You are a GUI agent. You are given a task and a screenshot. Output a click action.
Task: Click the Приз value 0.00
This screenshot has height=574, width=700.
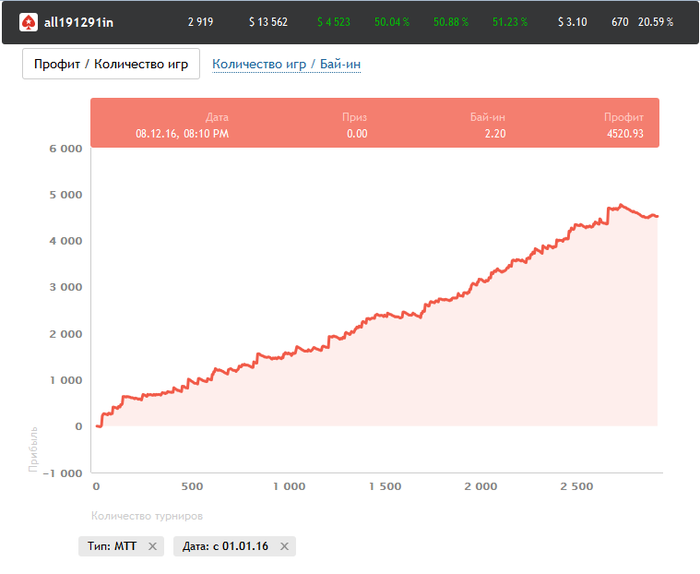click(357, 133)
